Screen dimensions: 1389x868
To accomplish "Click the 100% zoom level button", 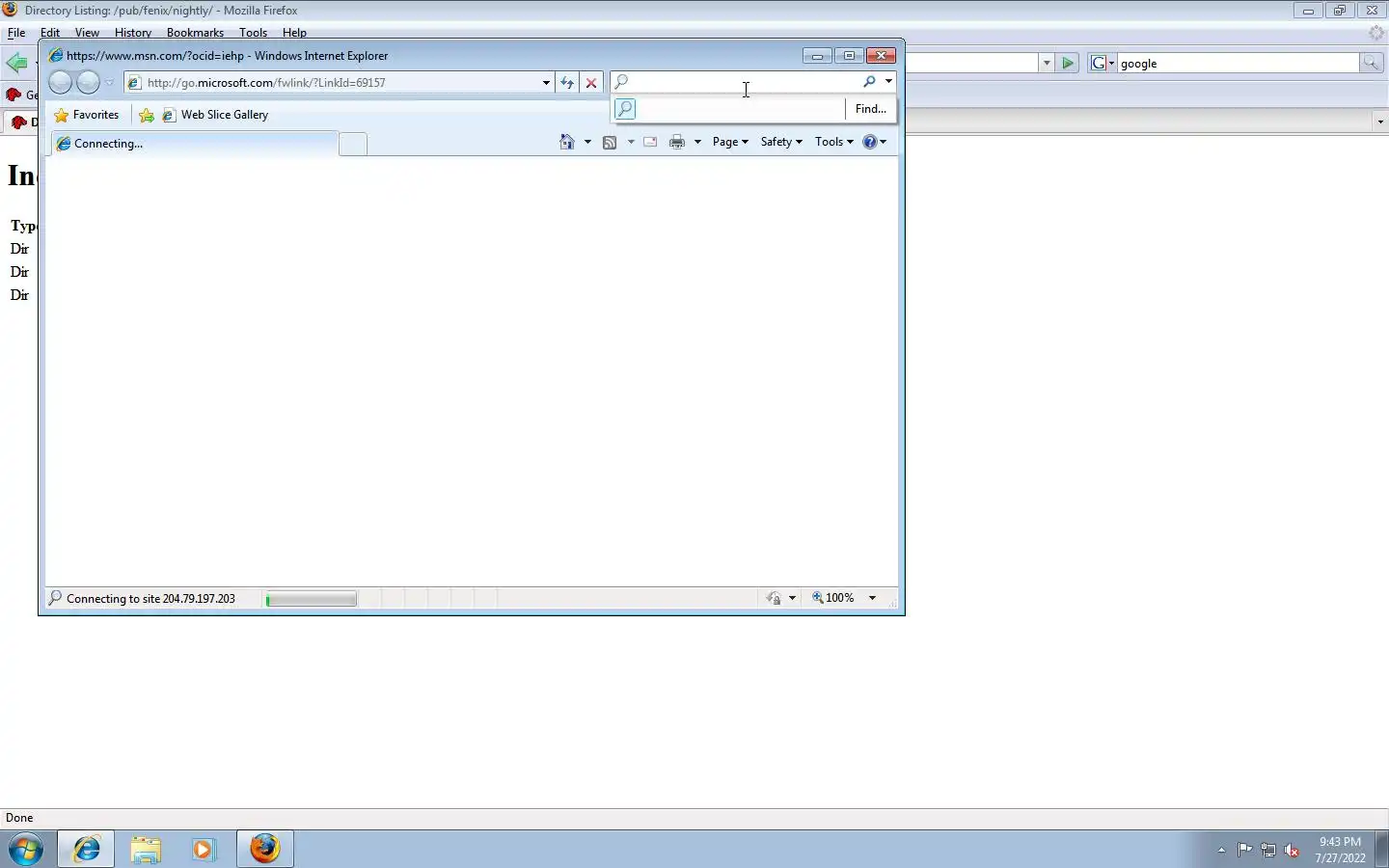I will tap(833, 598).
